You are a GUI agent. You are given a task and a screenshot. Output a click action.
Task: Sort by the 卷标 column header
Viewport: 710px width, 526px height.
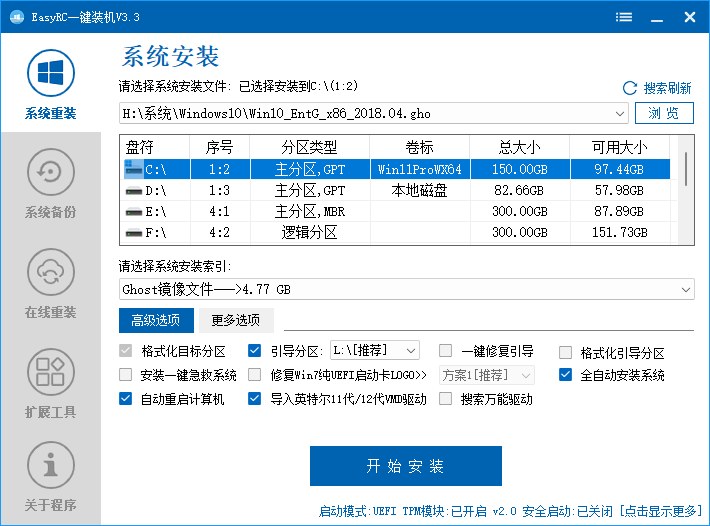(420, 147)
